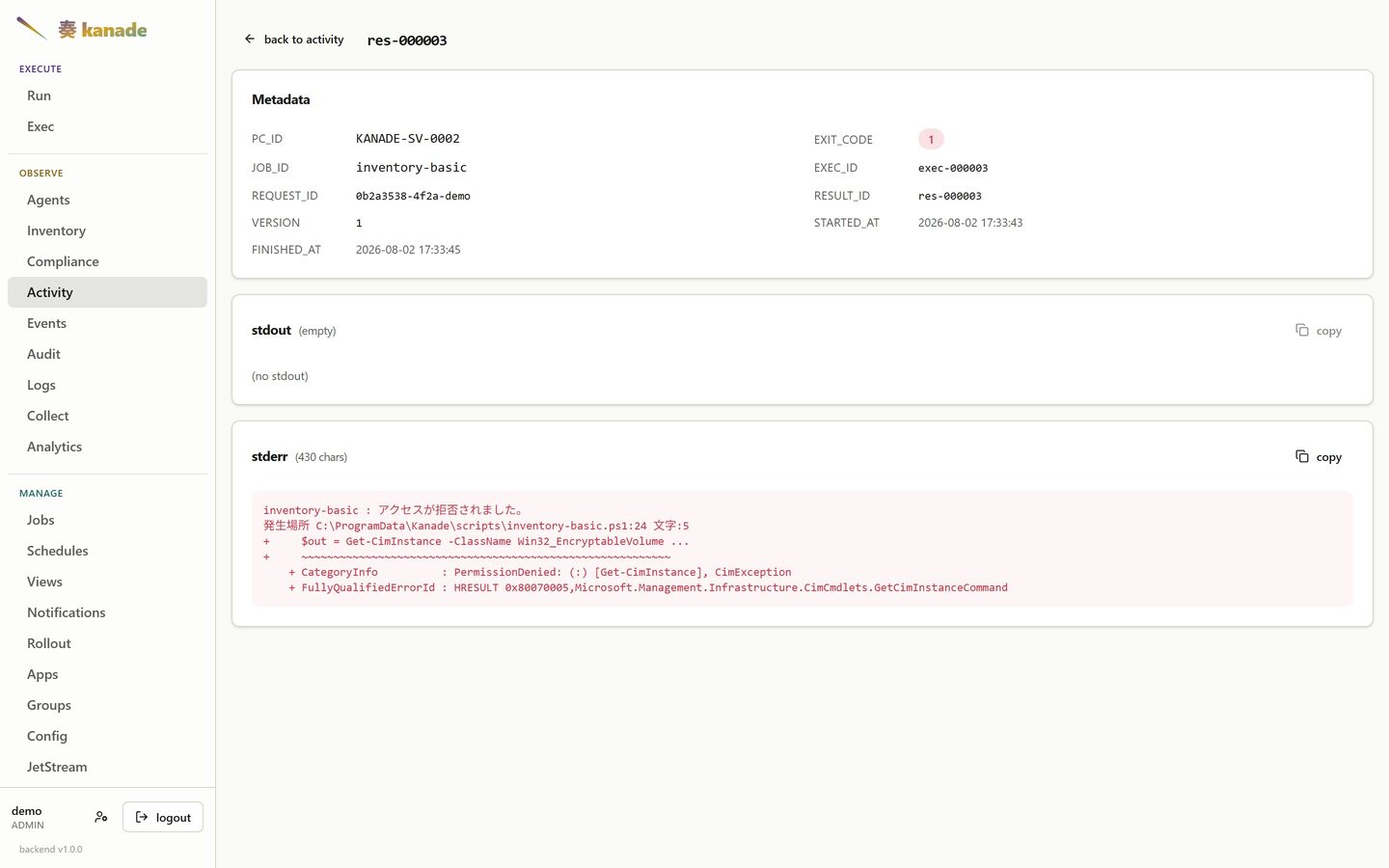Click the logout button

pyautogui.click(x=163, y=817)
